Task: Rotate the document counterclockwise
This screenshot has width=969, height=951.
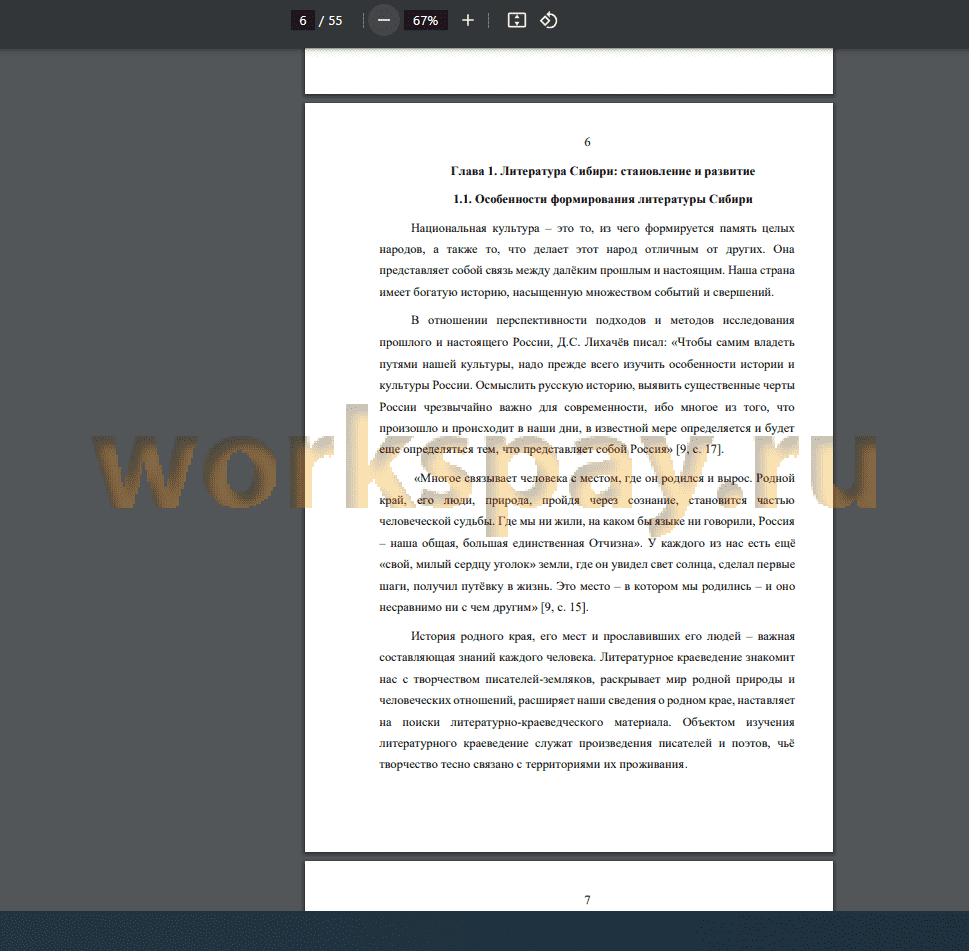Action: pyautogui.click(x=549, y=20)
